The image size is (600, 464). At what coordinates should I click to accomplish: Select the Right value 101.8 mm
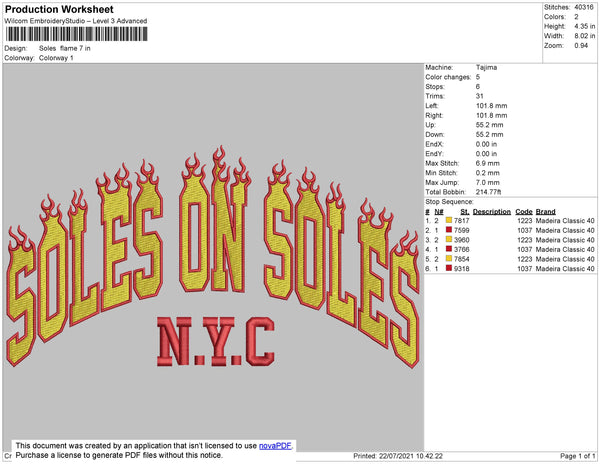pos(492,115)
